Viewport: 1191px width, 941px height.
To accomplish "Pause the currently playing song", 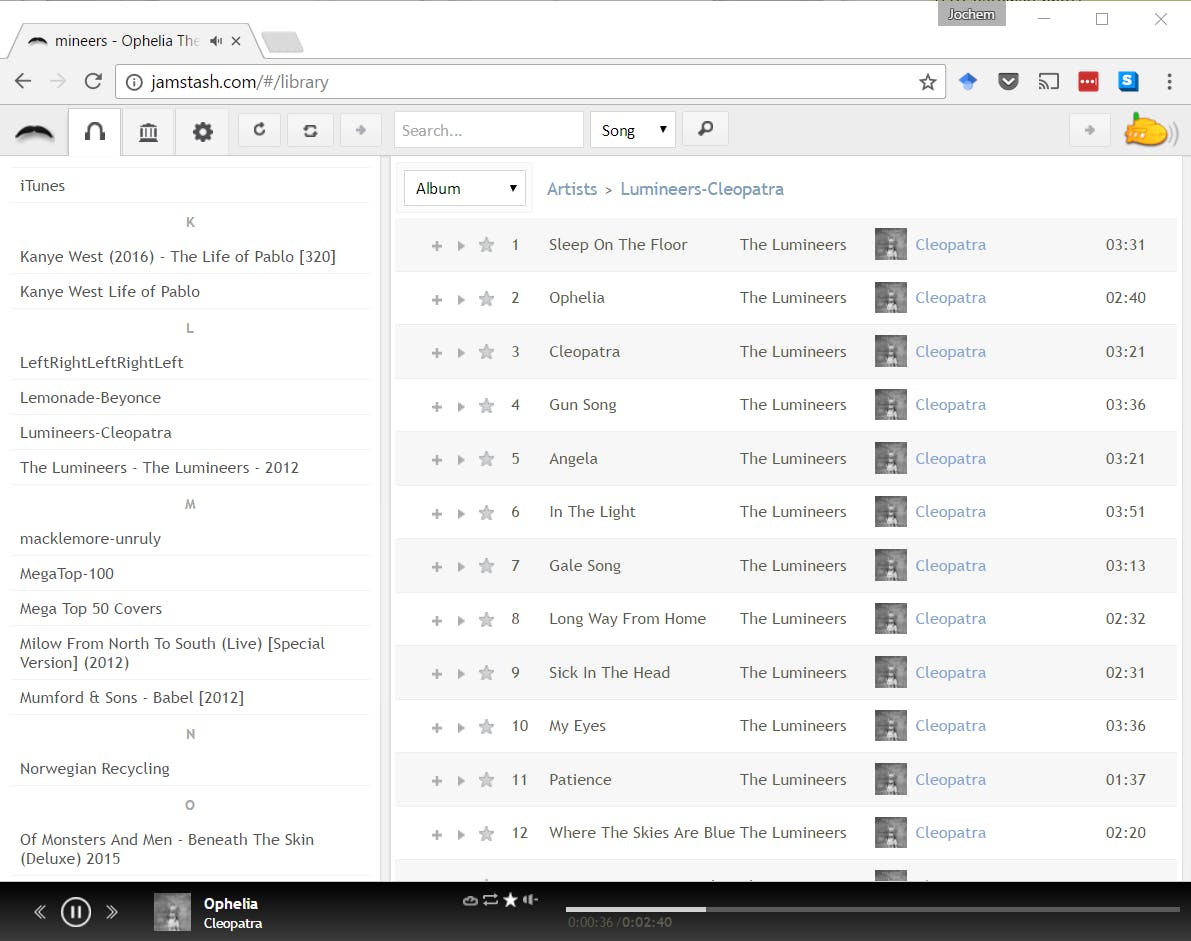I will coord(76,911).
